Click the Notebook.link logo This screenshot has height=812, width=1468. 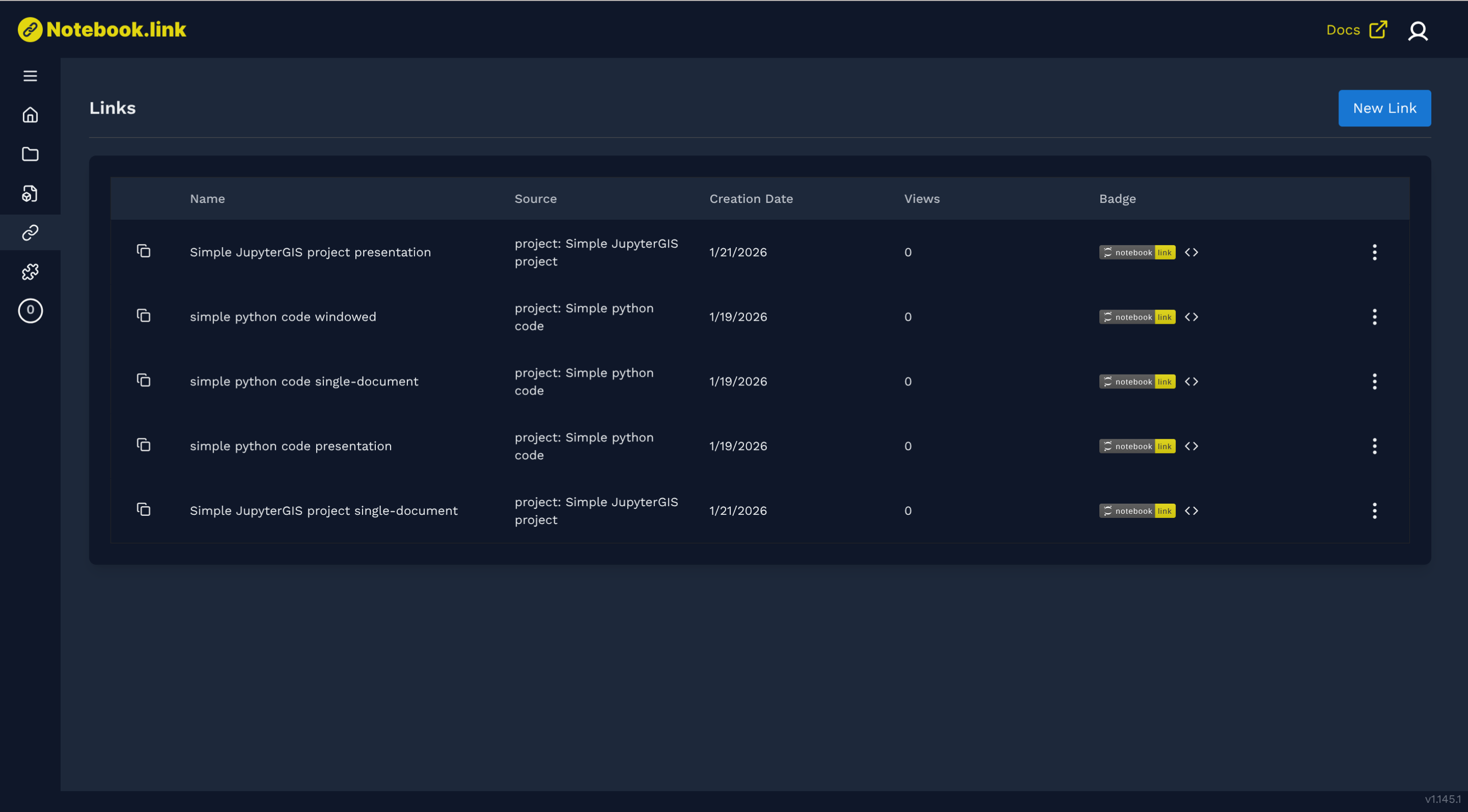(102, 30)
